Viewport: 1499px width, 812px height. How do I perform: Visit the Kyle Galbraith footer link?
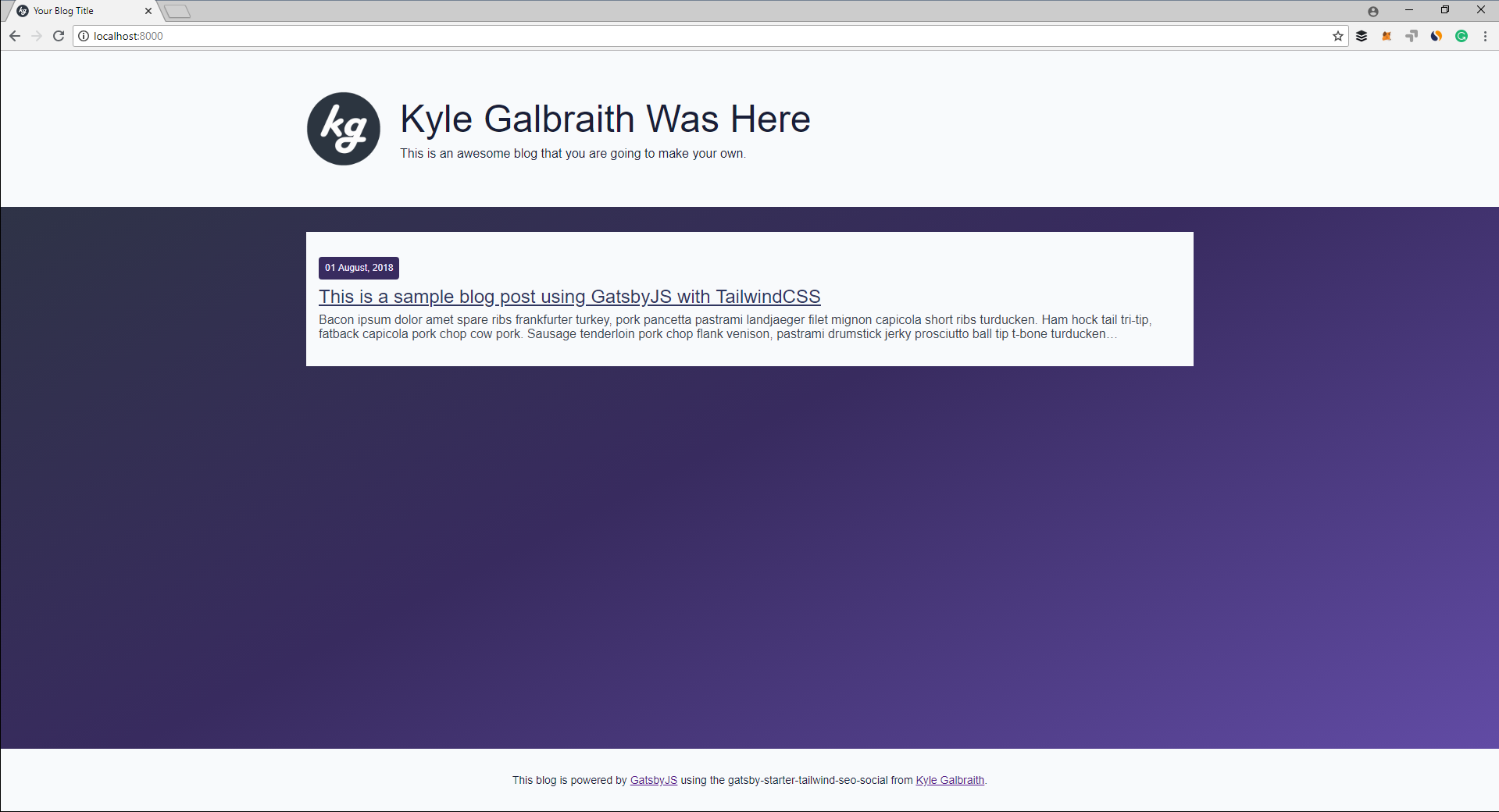949,780
